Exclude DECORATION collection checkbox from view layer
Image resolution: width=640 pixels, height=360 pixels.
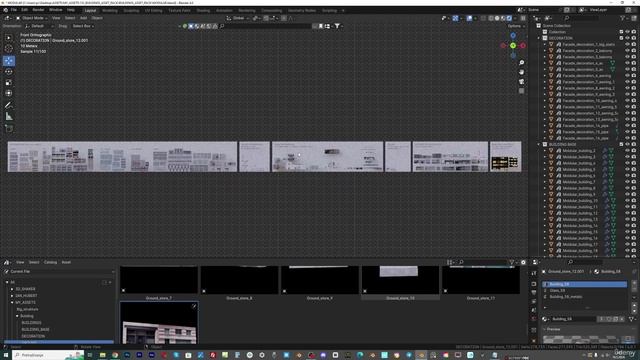point(621,38)
